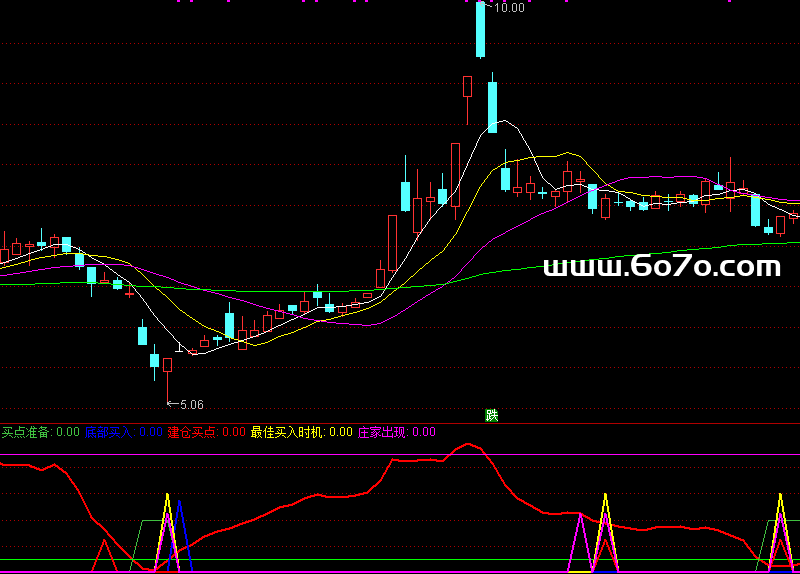
Task: Click the tall red candle starting the rally
Action: 392,242
